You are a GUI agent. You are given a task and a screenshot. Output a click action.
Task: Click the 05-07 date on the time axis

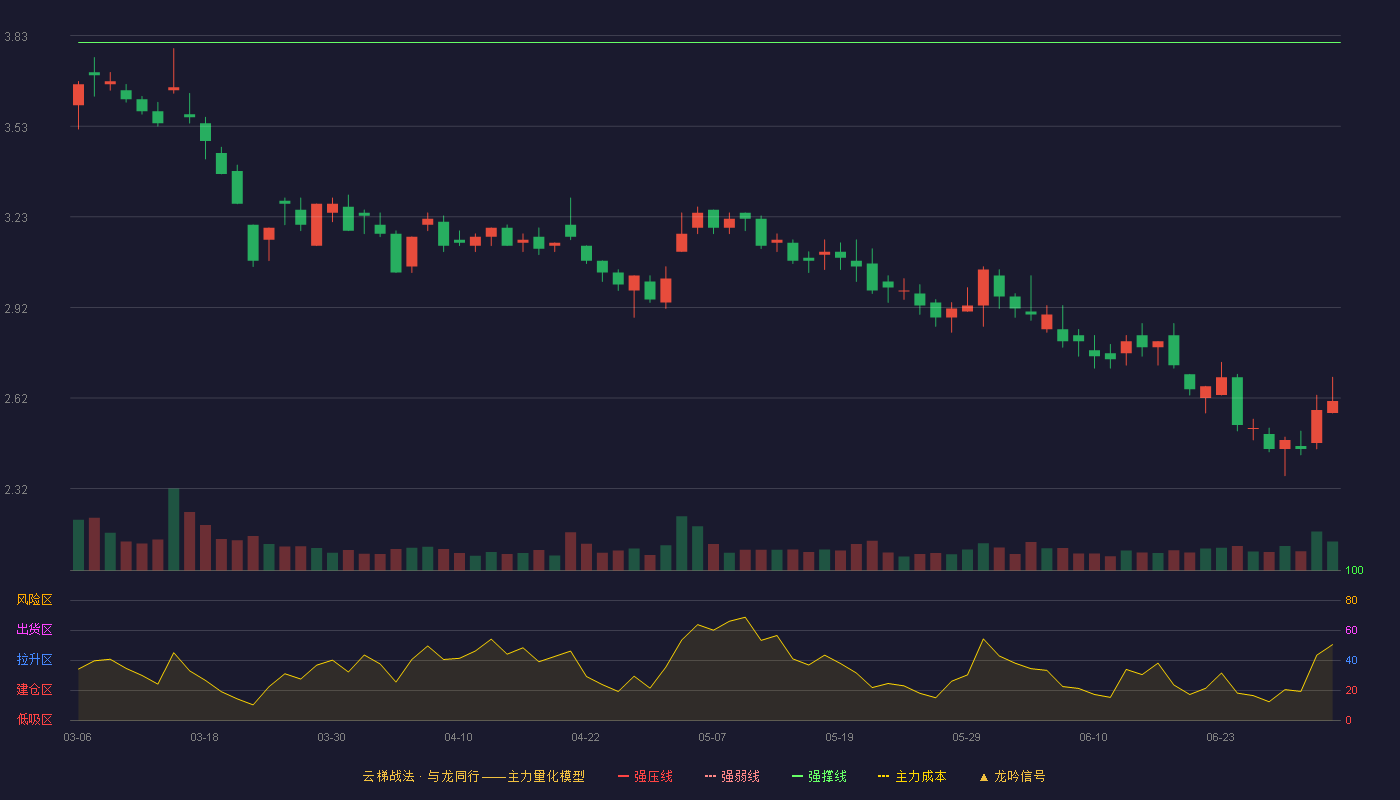coord(712,737)
